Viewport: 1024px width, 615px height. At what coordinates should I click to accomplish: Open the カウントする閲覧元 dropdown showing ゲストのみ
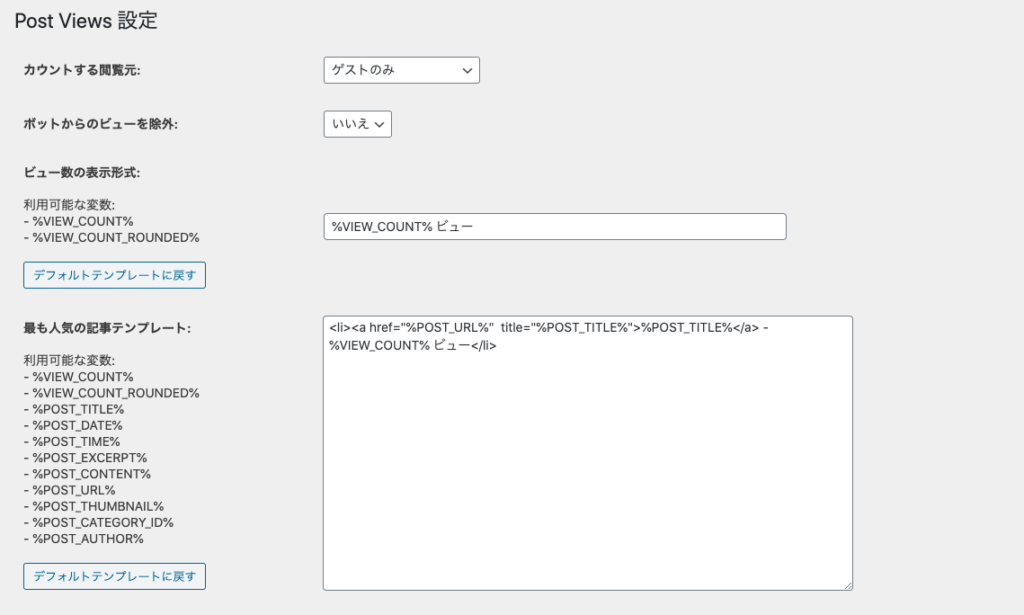click(401, 70)
